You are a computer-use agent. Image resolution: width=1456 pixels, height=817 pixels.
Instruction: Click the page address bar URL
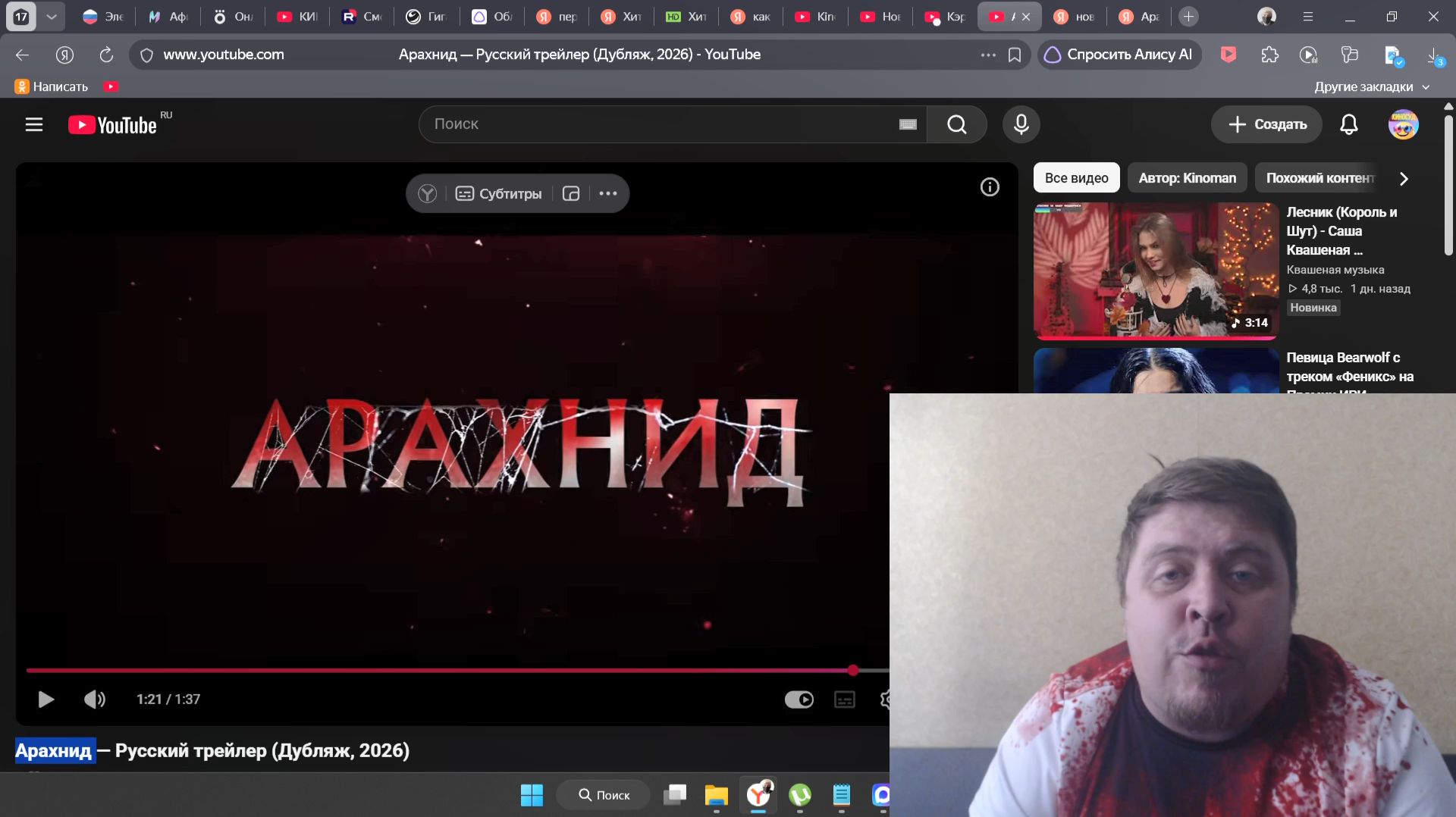pos(224,55)
